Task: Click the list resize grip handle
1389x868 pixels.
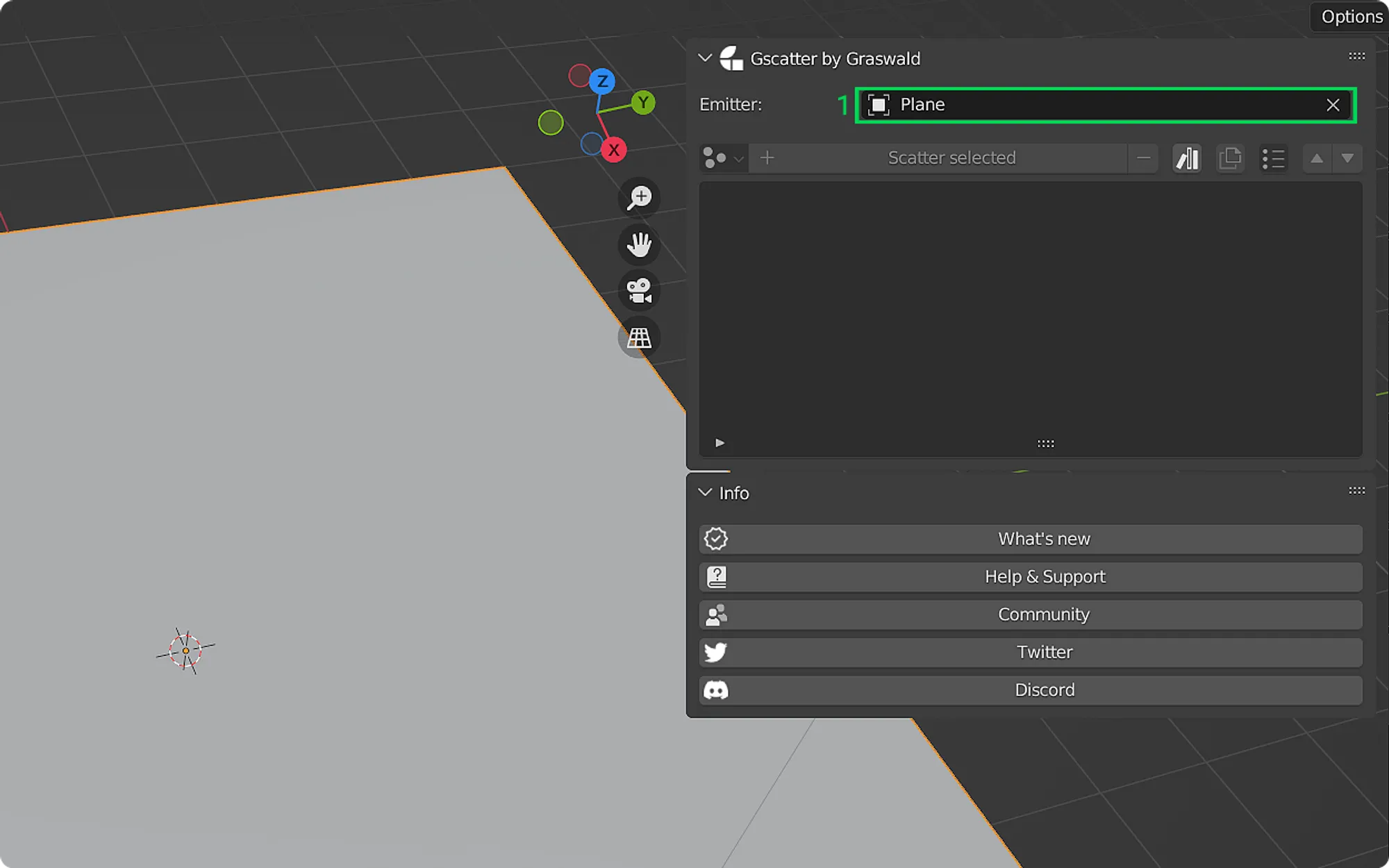Action: 1045,444
